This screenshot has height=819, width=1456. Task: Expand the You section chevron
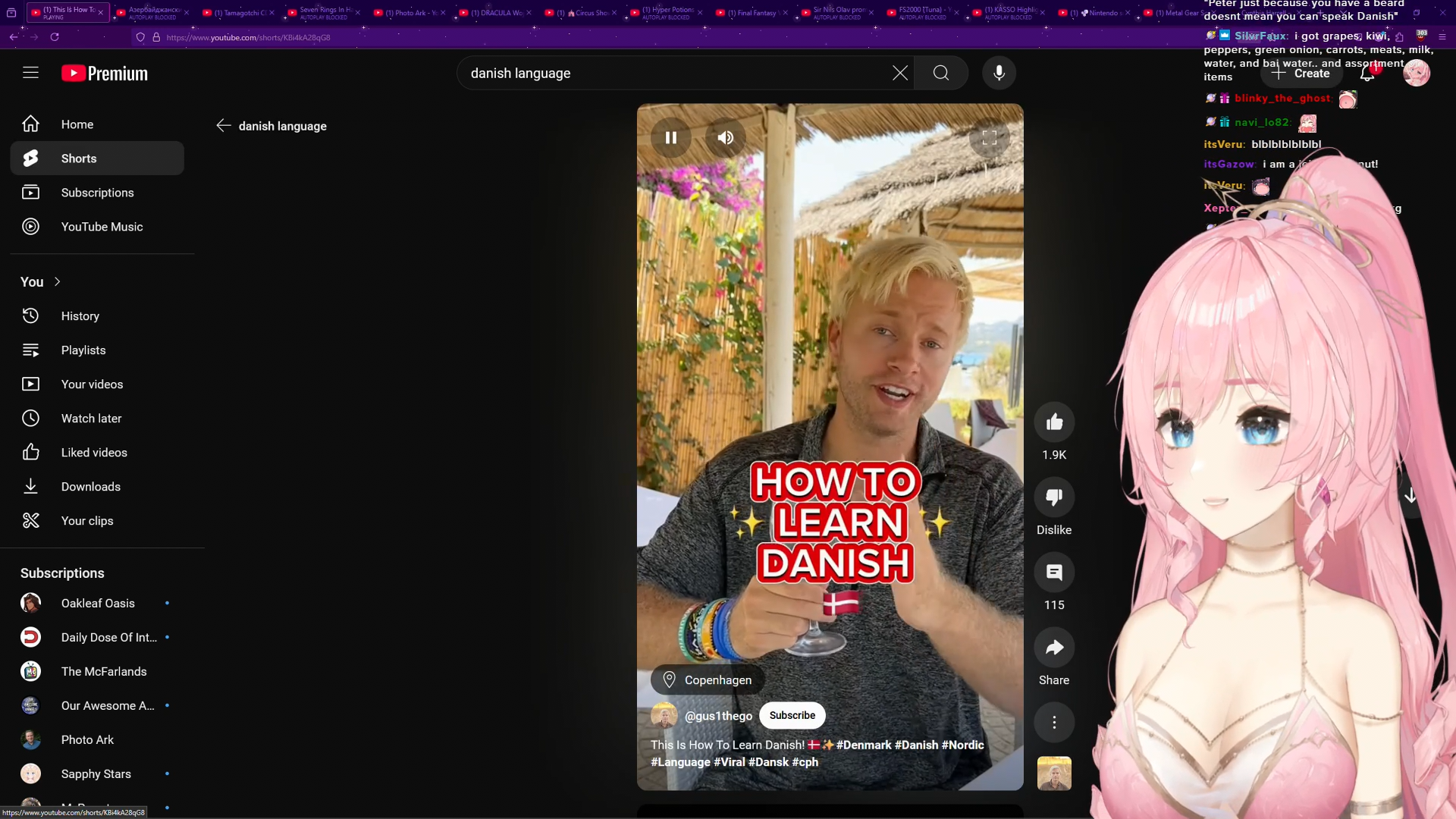(x=57, y=281)
